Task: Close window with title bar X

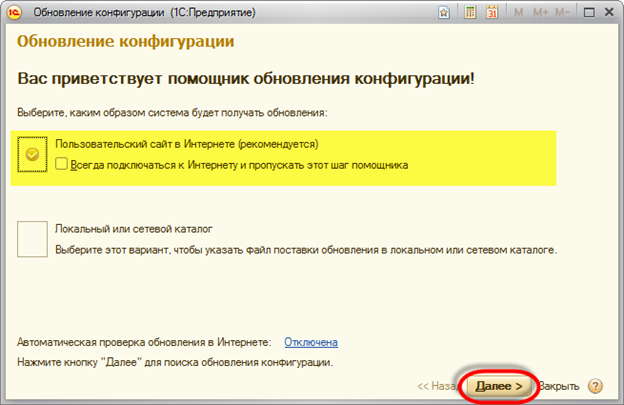Action: (x=609, y=12)
